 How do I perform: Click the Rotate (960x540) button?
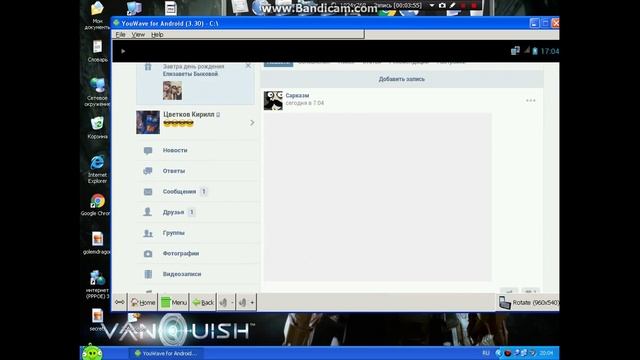click(528, 303)
